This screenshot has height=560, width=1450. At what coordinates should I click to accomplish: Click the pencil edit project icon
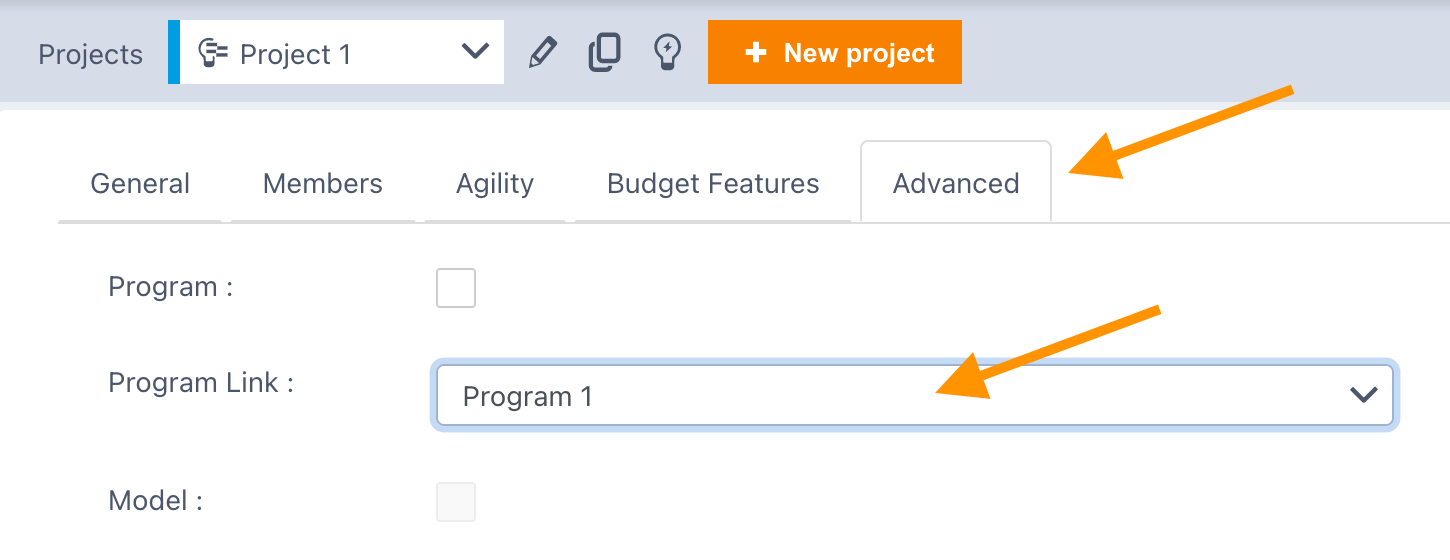(542, 52)
